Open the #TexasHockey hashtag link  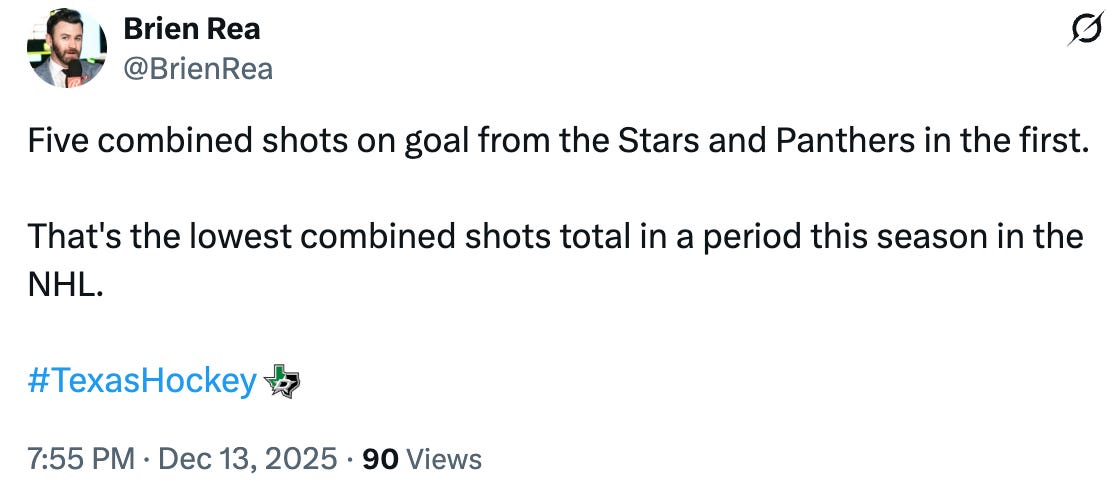(x=143, y=381)
